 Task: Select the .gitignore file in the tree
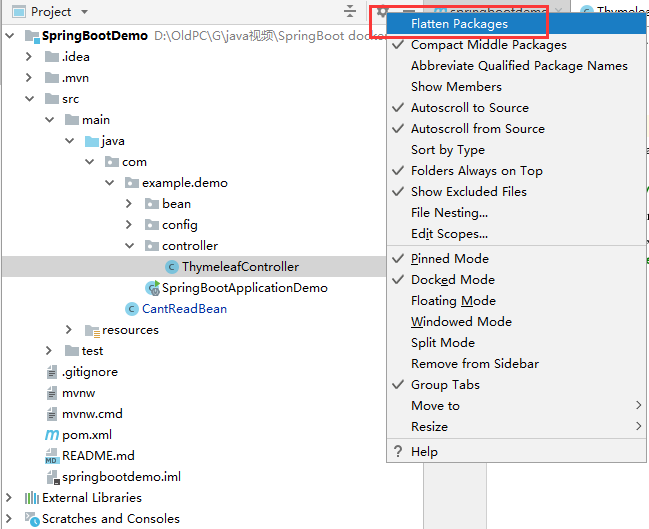point(90,372)
